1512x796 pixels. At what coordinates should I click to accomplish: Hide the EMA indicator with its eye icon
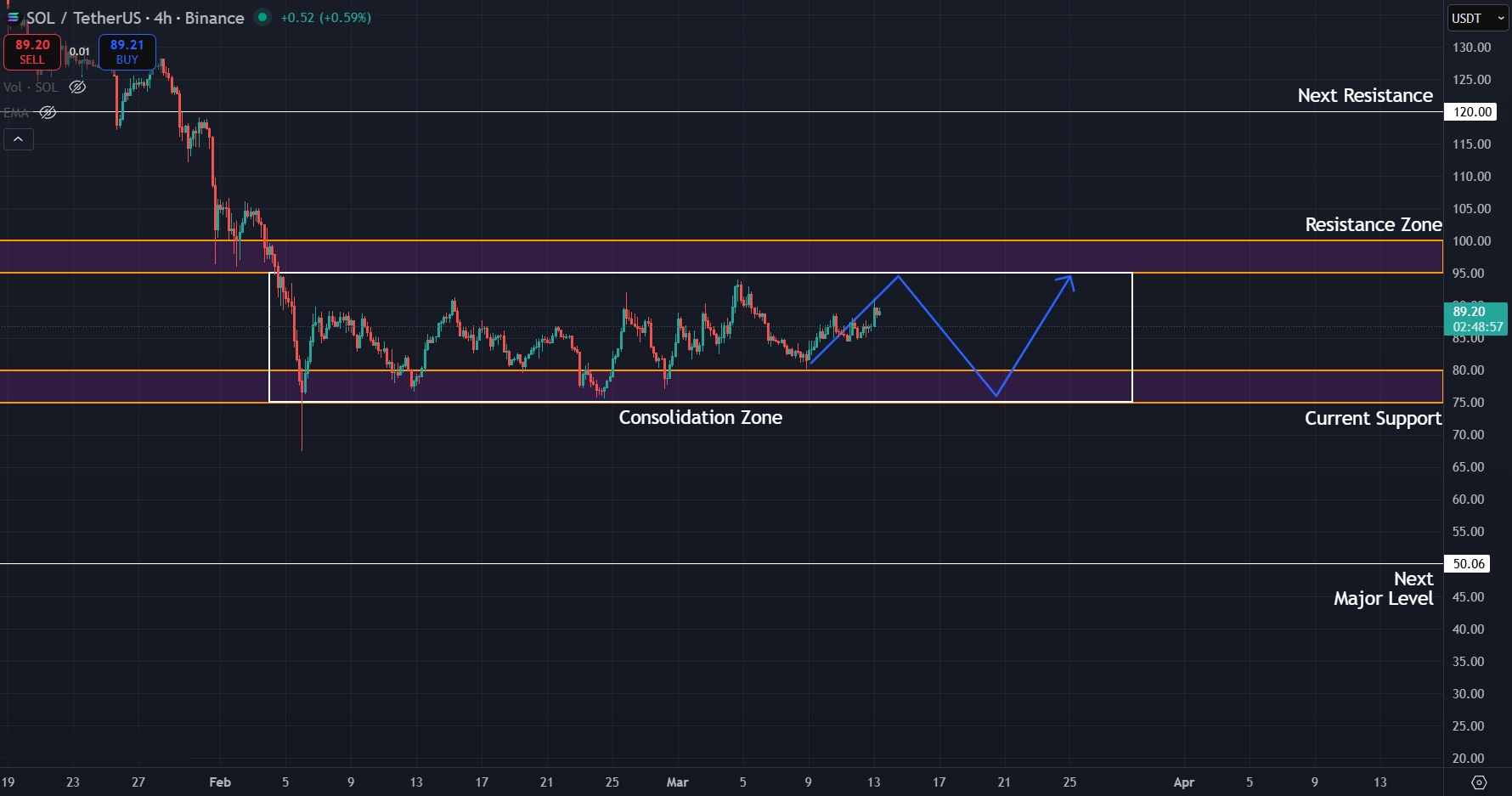point(48,111)
